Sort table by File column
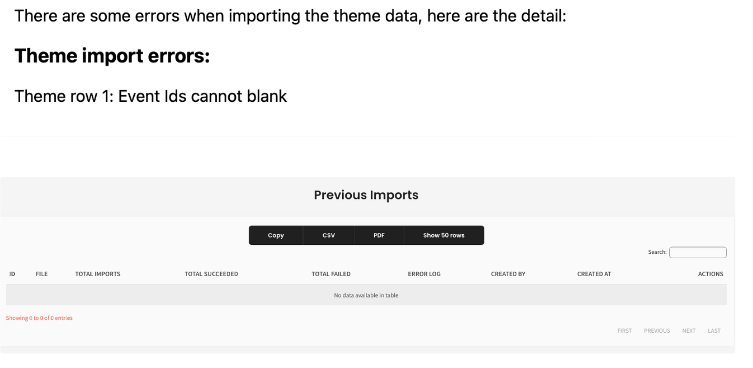 coord(42,274)
